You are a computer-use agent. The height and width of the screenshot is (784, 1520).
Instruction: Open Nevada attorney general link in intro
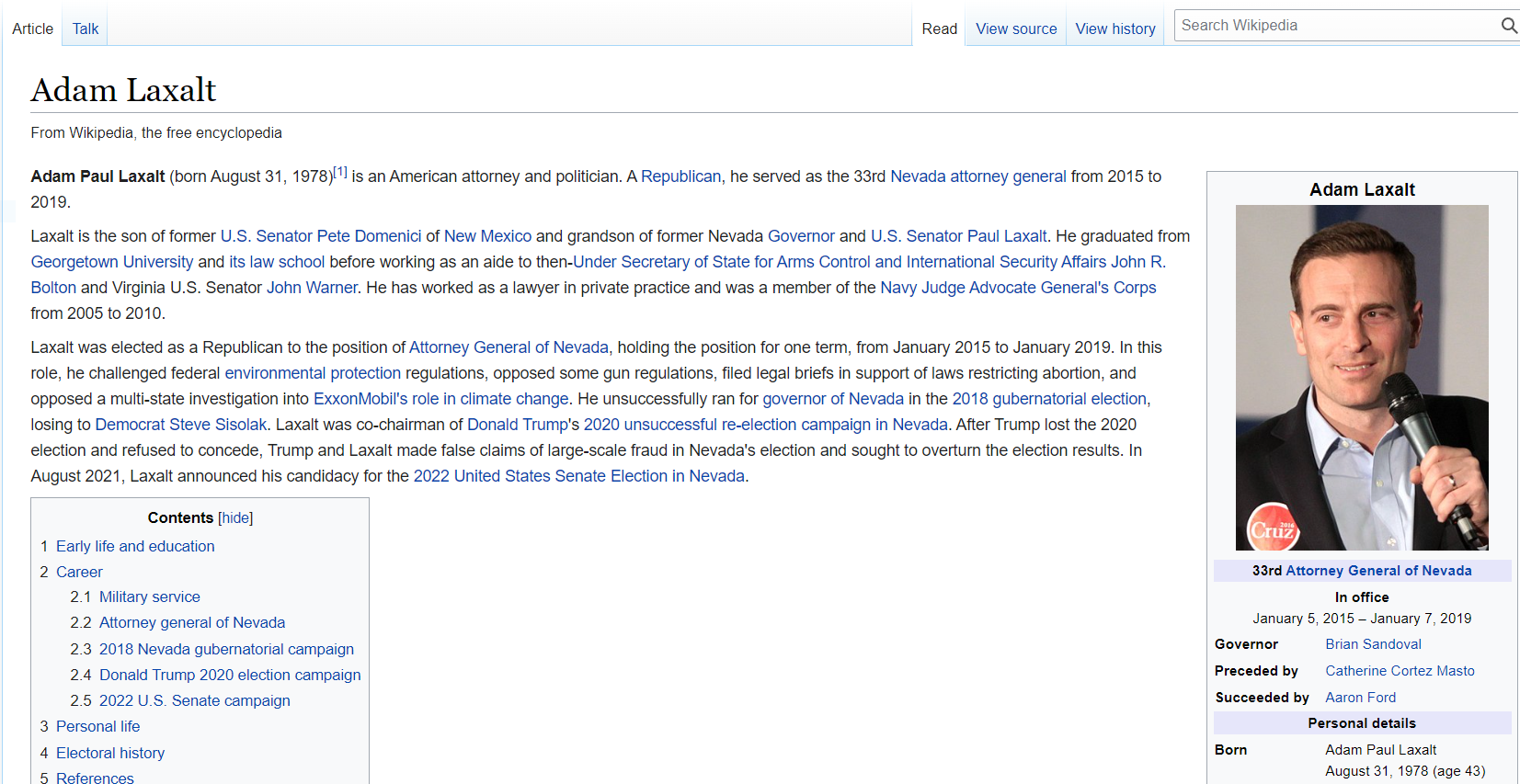(978, 176)
